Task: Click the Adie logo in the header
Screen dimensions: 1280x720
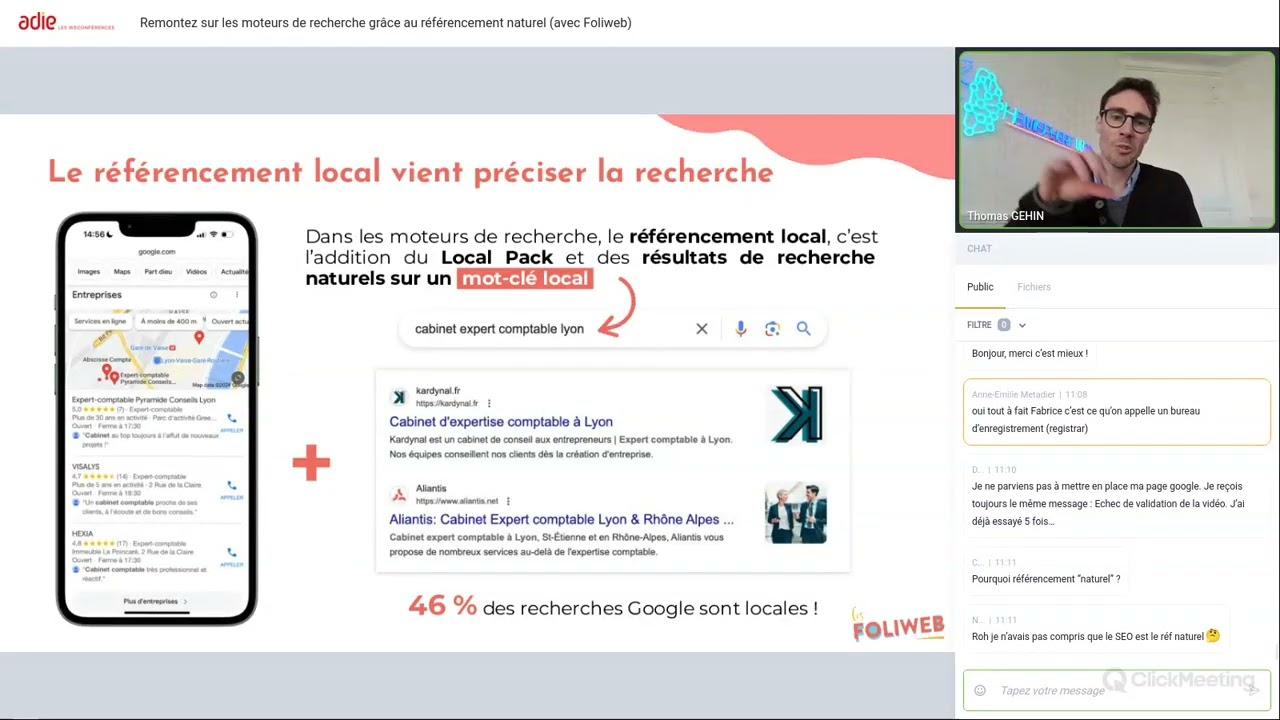Action: click(x=66, y=22)
